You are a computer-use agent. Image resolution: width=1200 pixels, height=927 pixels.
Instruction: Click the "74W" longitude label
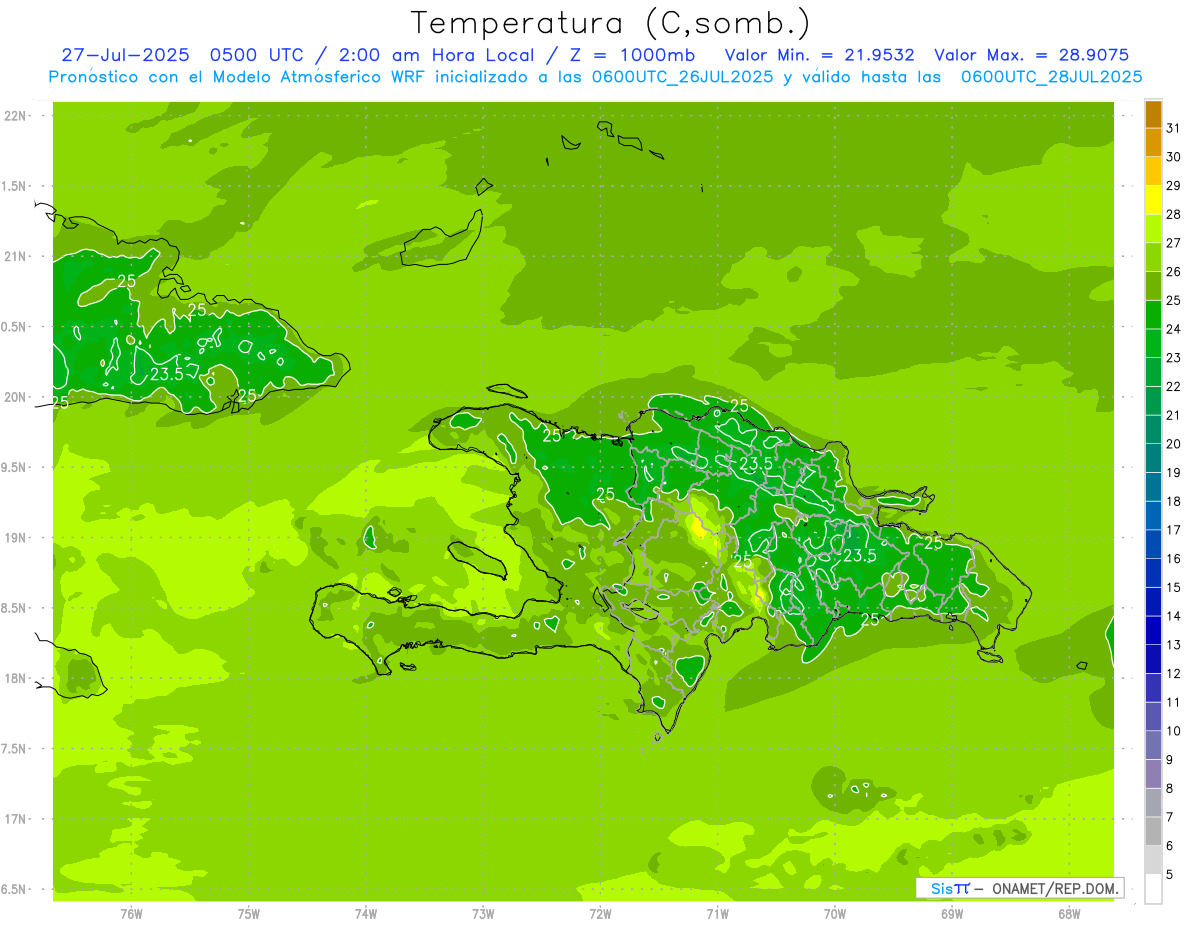[x=366, y=913]
